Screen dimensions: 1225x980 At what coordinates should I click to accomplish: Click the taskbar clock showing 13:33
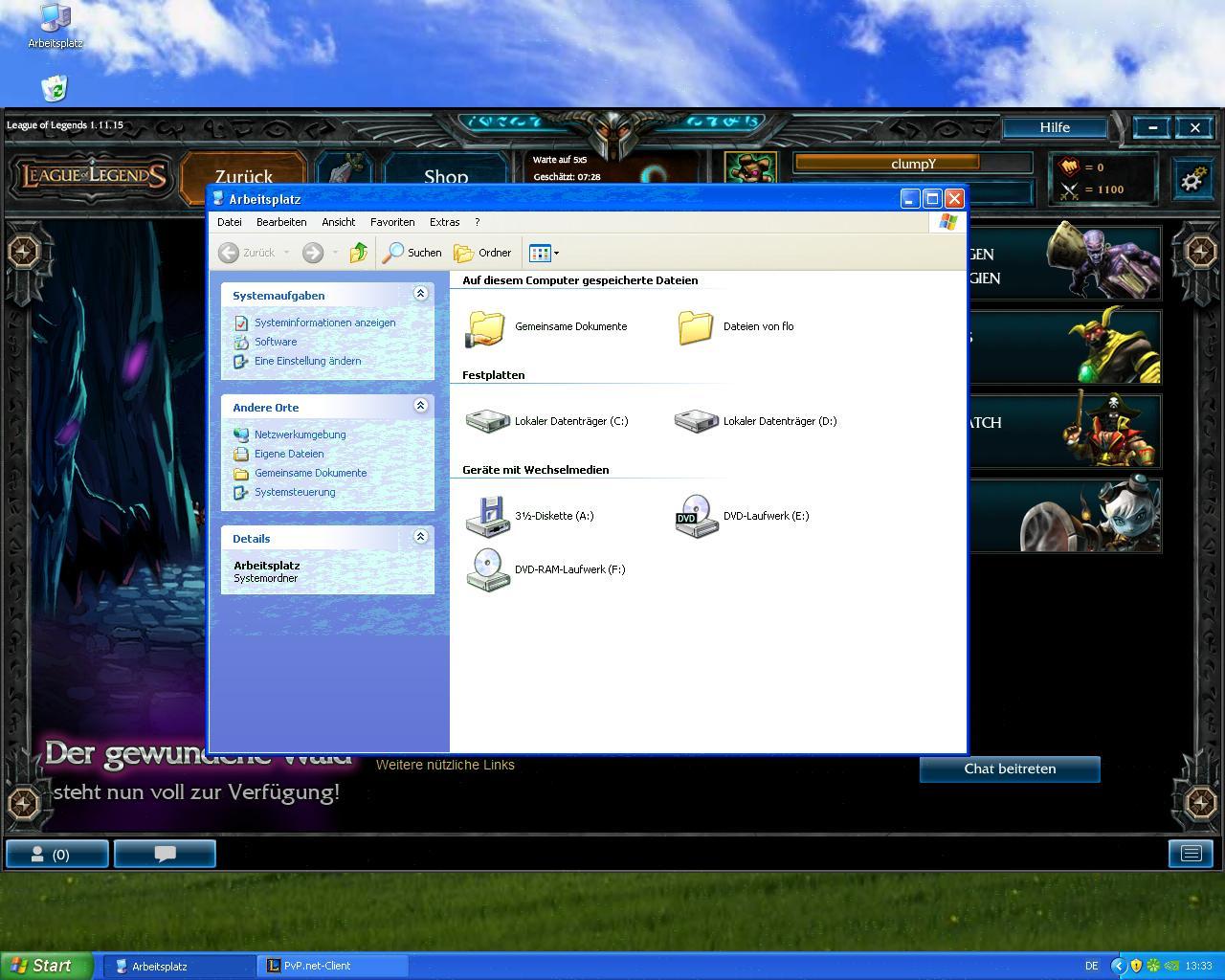pyautogui.click(x=1198, y=966)
